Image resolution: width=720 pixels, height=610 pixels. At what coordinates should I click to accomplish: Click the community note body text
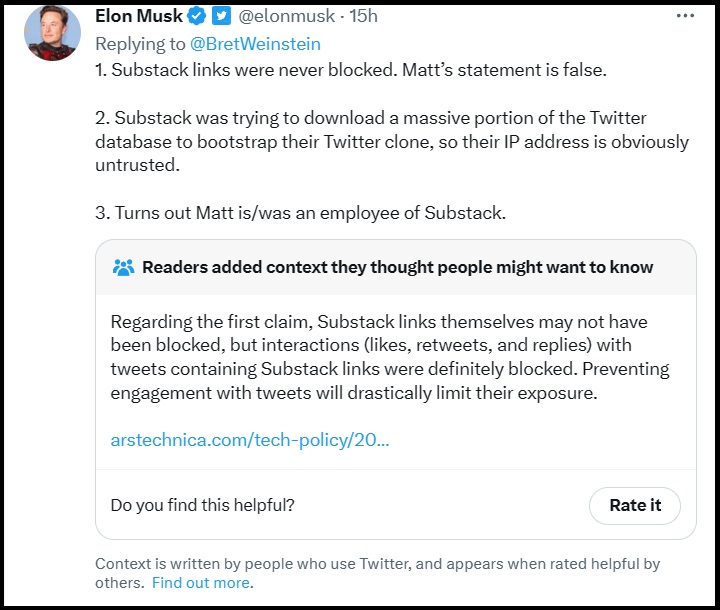click(390, 357)
